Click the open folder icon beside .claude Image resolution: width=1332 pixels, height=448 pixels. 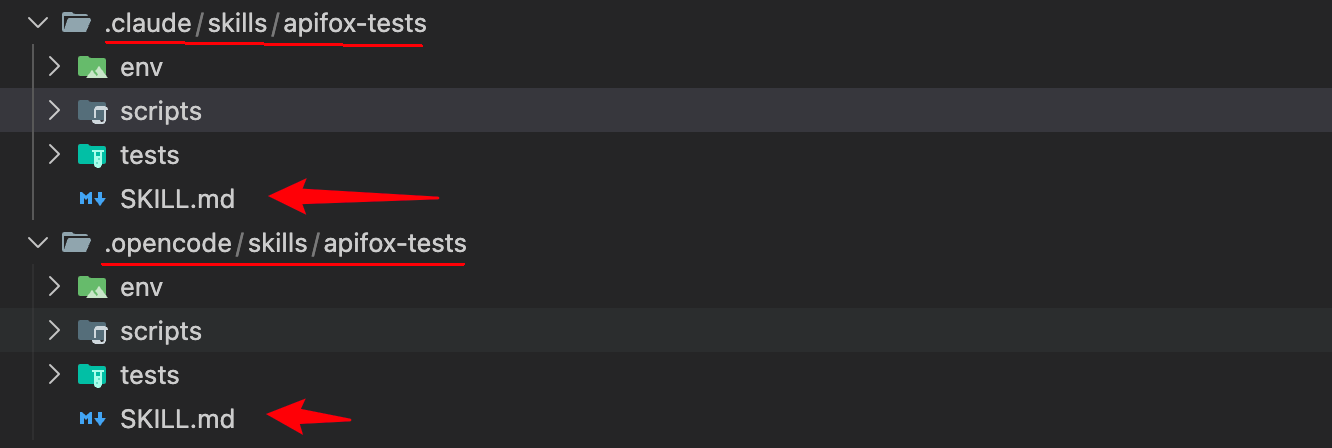point(76,23)
